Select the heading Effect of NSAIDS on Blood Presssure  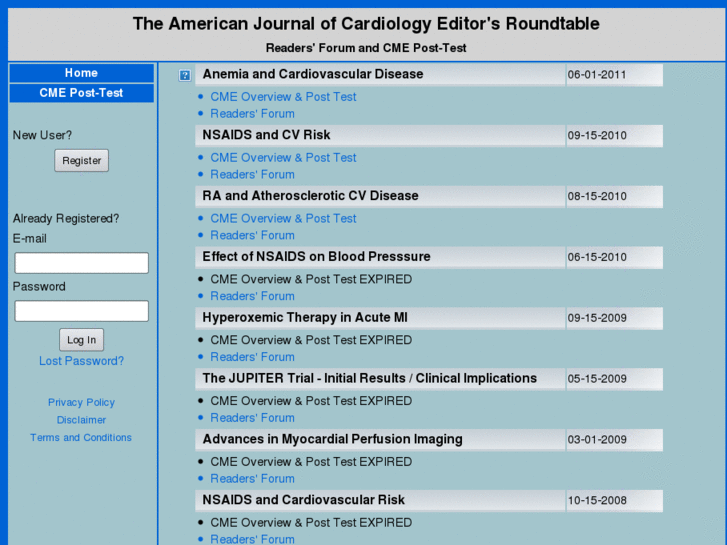click(316, 256)
